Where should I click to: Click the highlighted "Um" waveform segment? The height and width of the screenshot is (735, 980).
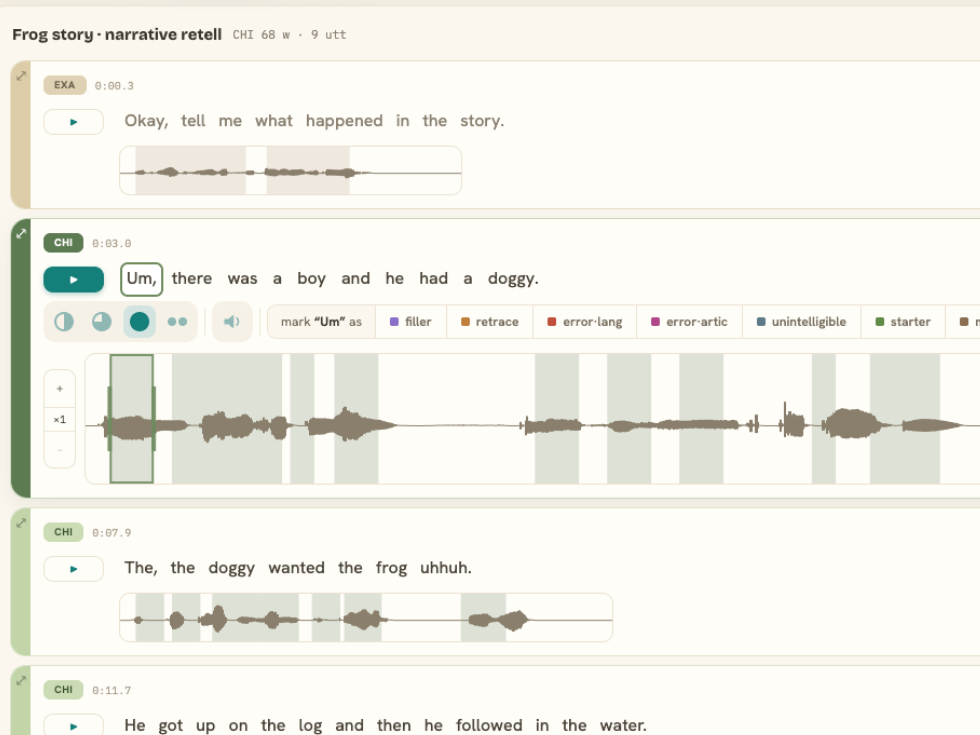(x=132, y=419)
